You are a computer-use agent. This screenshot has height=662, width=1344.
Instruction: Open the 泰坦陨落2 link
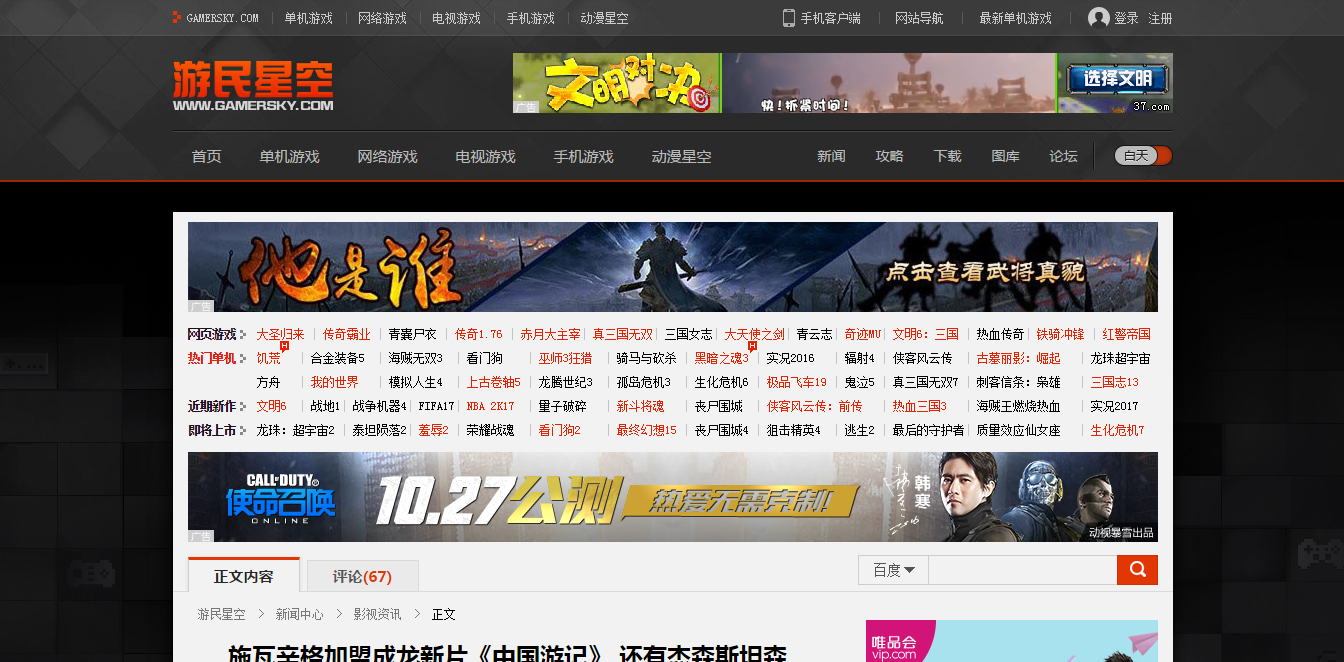point(379,430)
